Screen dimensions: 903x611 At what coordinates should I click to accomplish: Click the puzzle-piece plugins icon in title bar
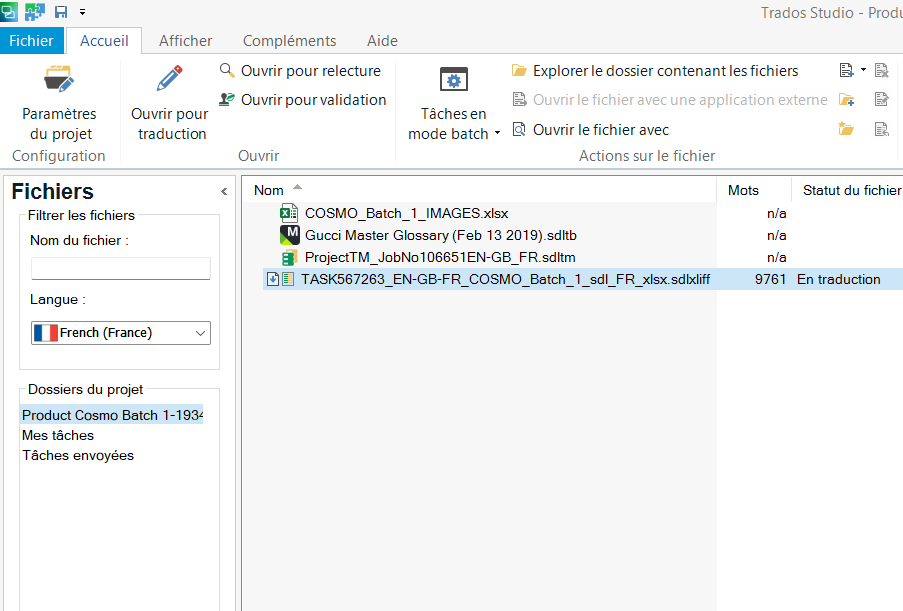click(35, 12)
